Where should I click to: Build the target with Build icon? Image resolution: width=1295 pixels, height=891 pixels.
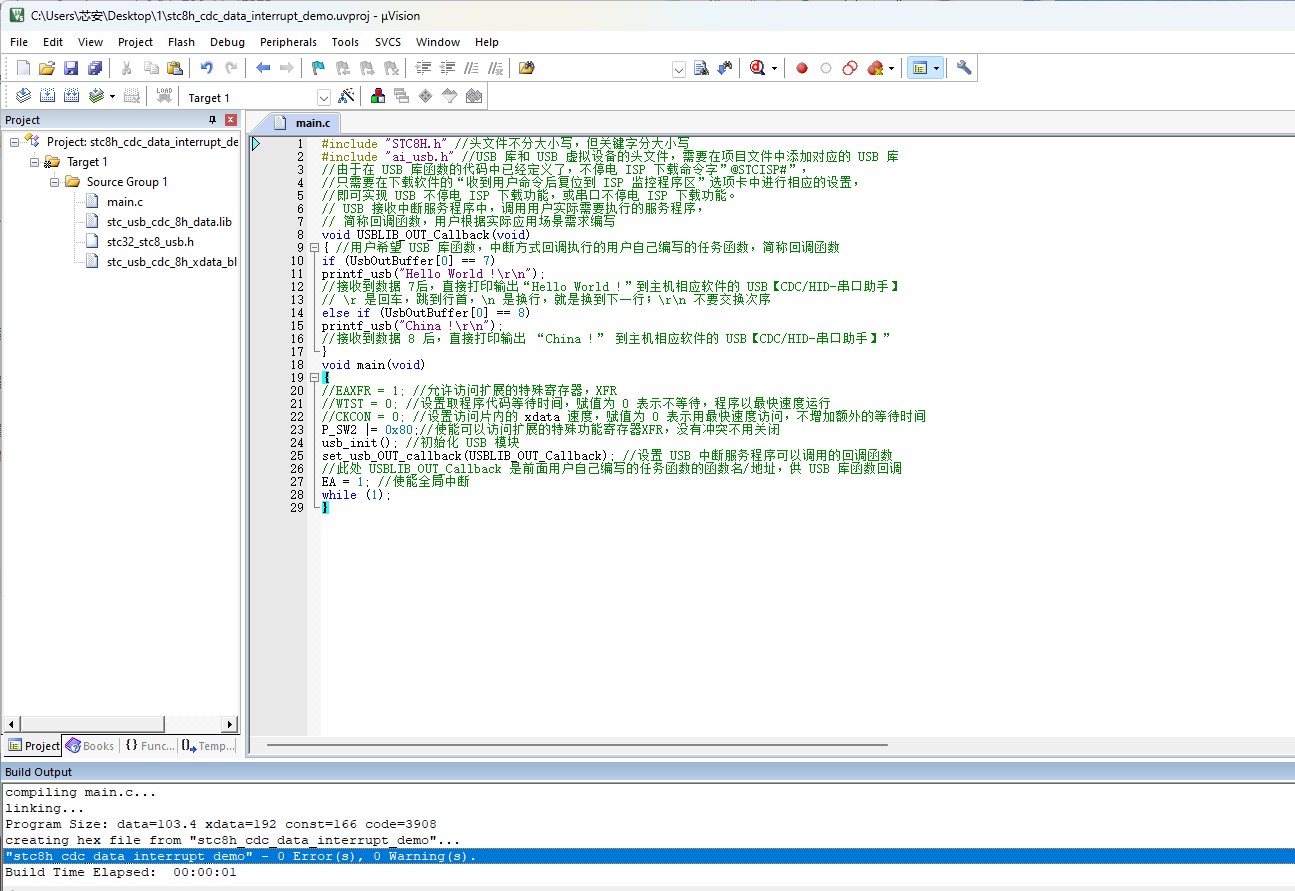47,96
